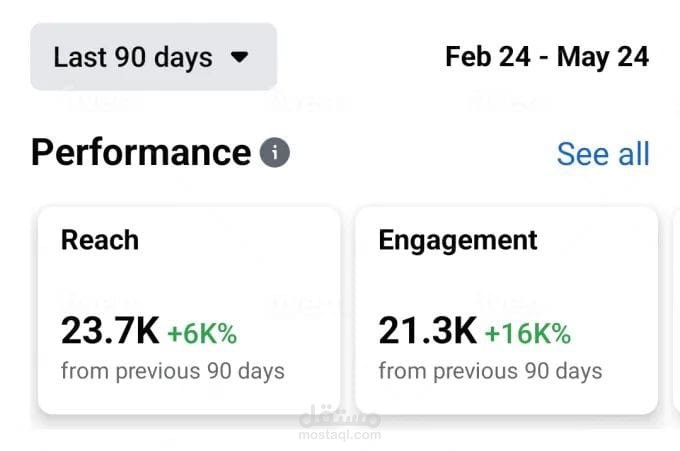
Task: Click the mostaql.com watermark text
Action: pyautogui.click(x=340, y=436)
